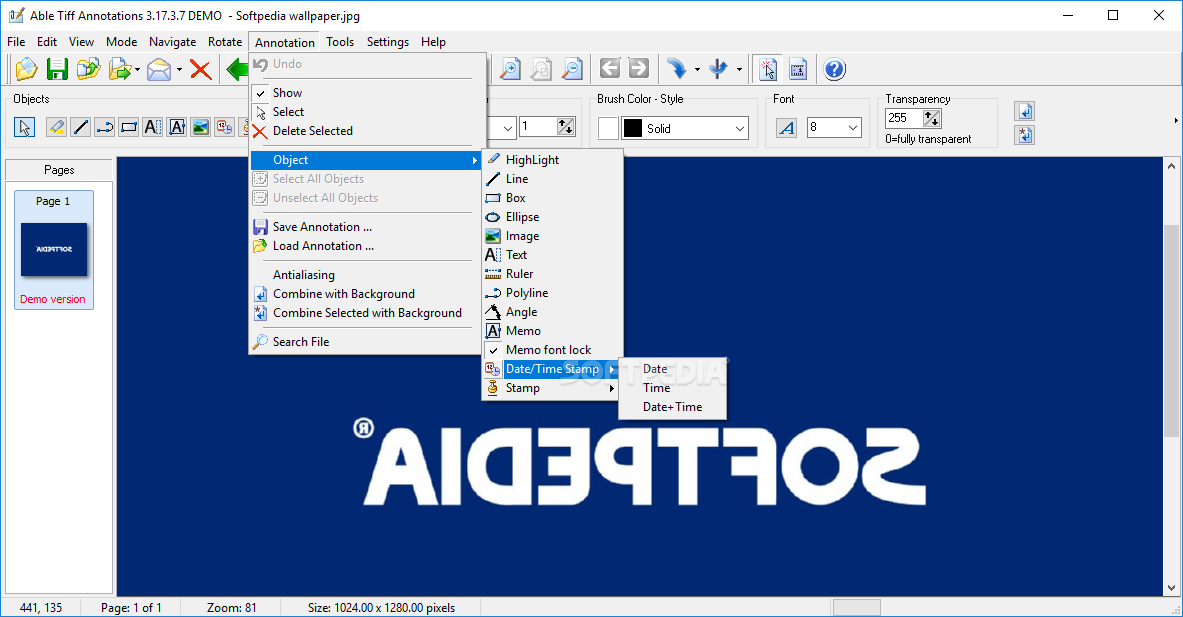Image resolution: width=1183 pixels, height=617 pixels.
Task: Click the red X delete toolbar icon
Action: pyautogui.click(x=201, y=69)
